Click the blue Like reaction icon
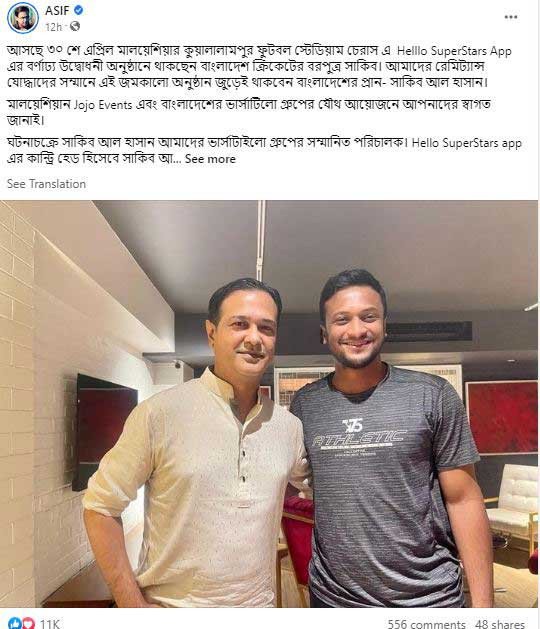 pos(14,623)
